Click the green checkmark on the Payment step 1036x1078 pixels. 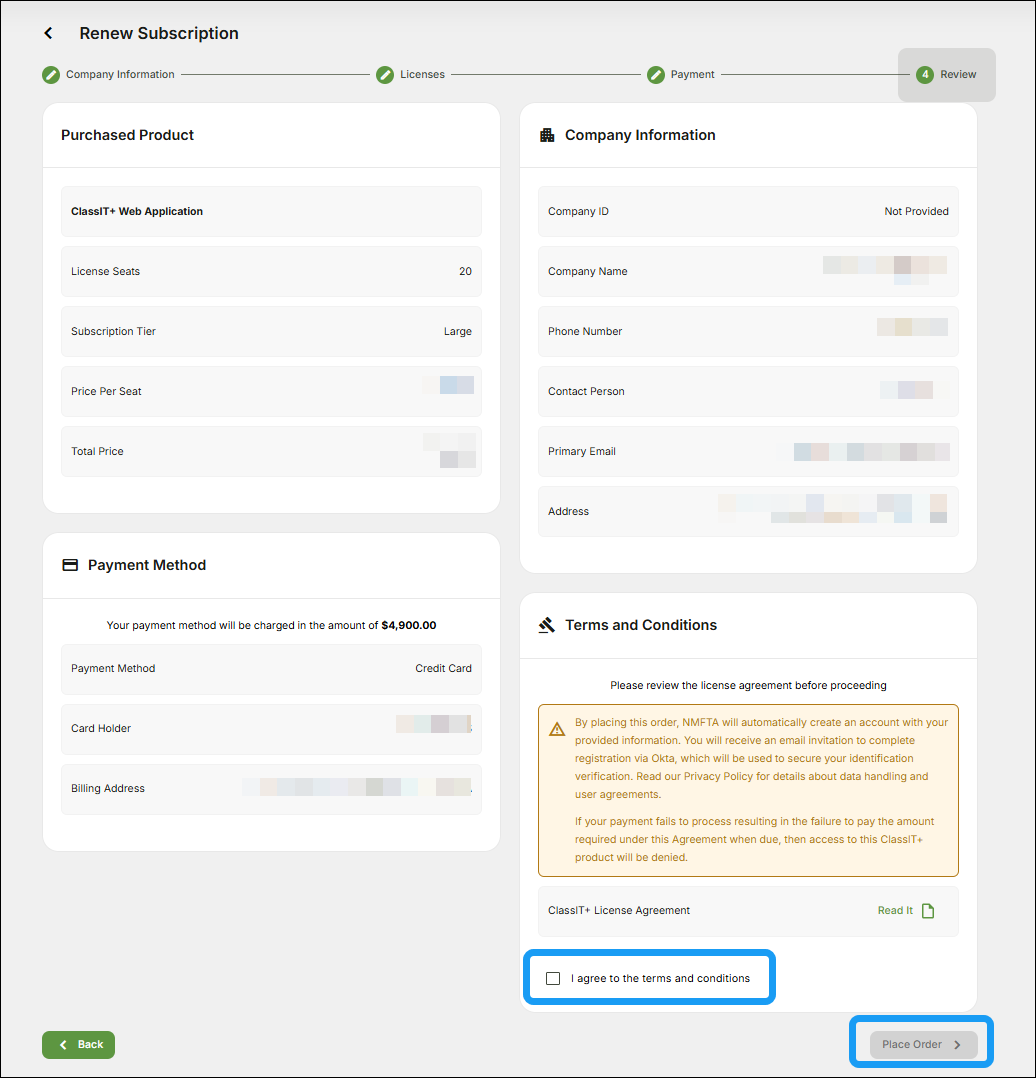[656, 74]
